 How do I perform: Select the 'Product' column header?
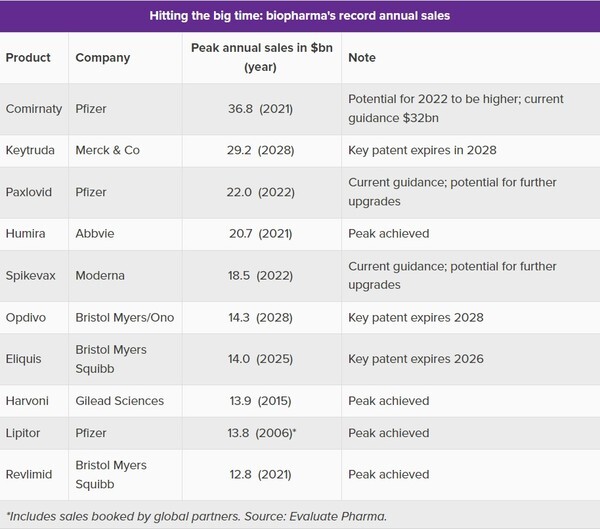coord(28,57)
